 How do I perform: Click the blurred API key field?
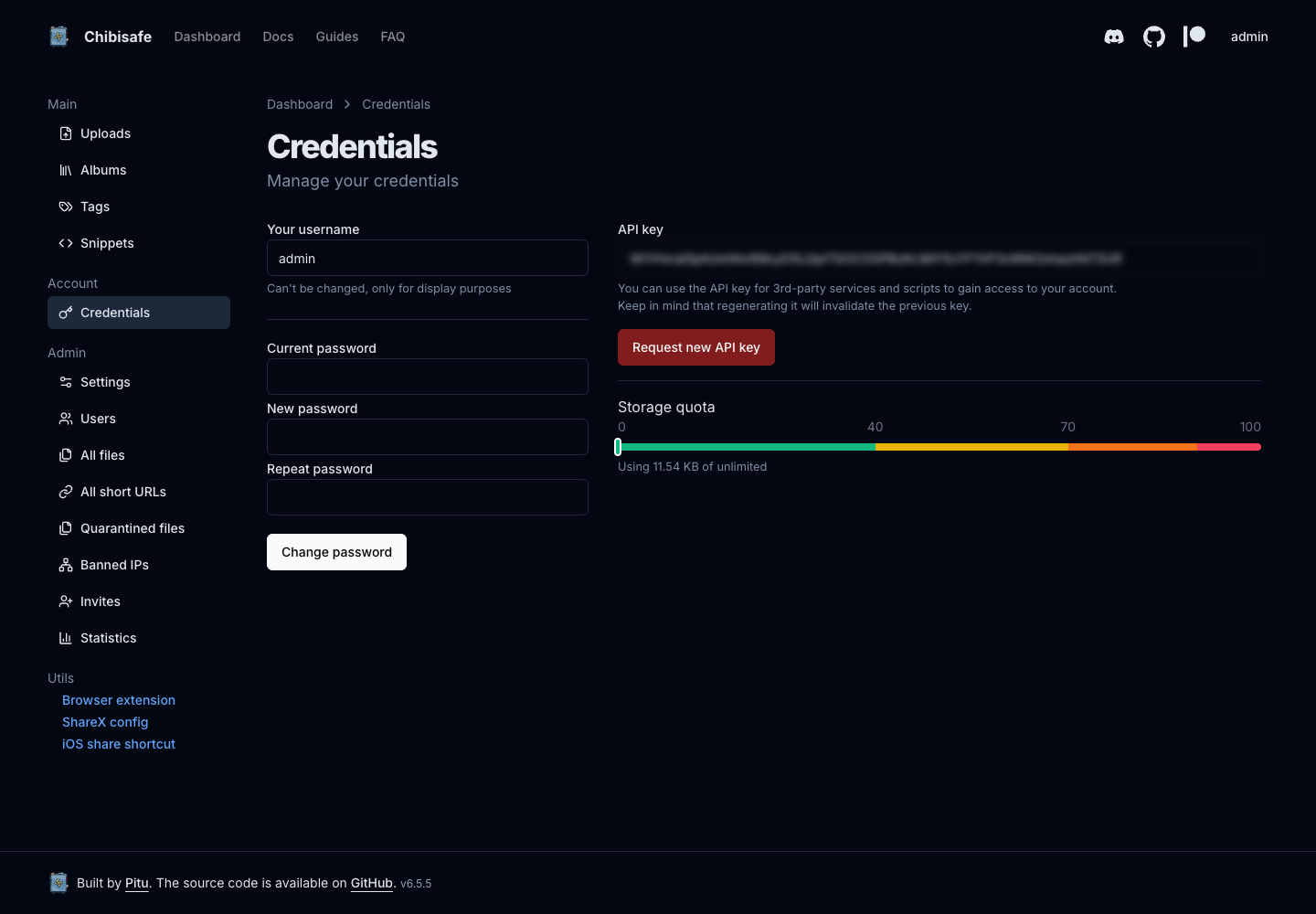click(939, 258)
